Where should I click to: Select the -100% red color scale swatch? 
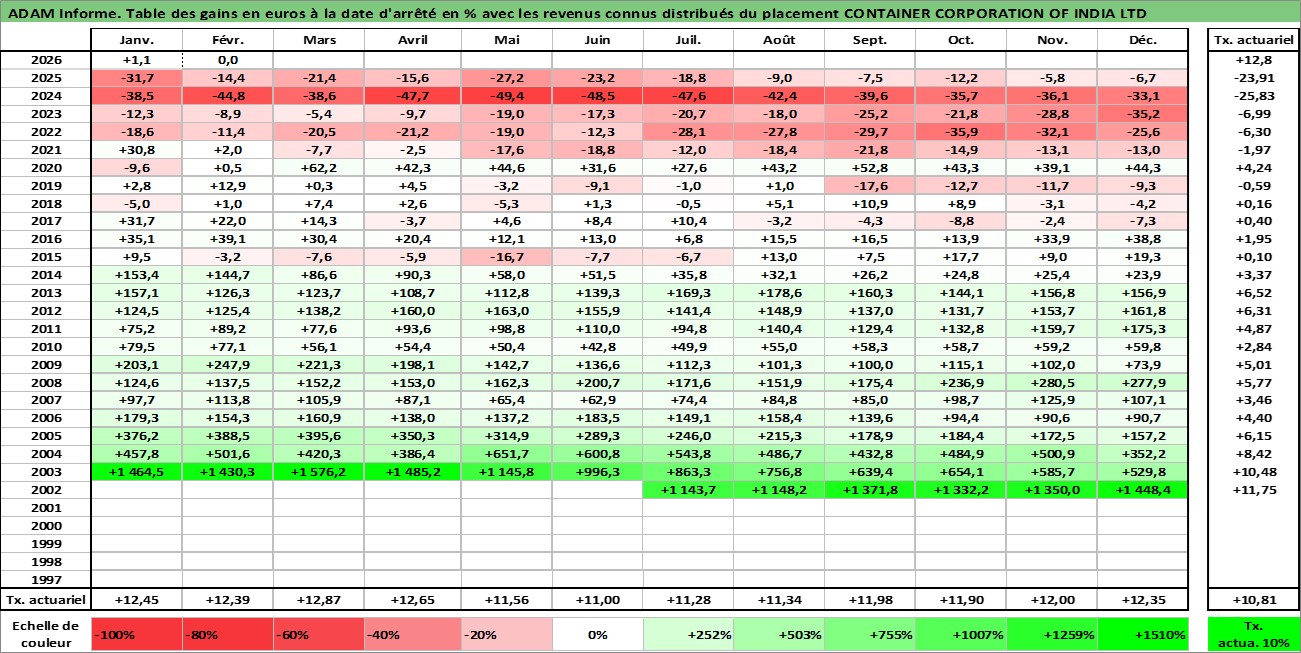click(136, 634)
